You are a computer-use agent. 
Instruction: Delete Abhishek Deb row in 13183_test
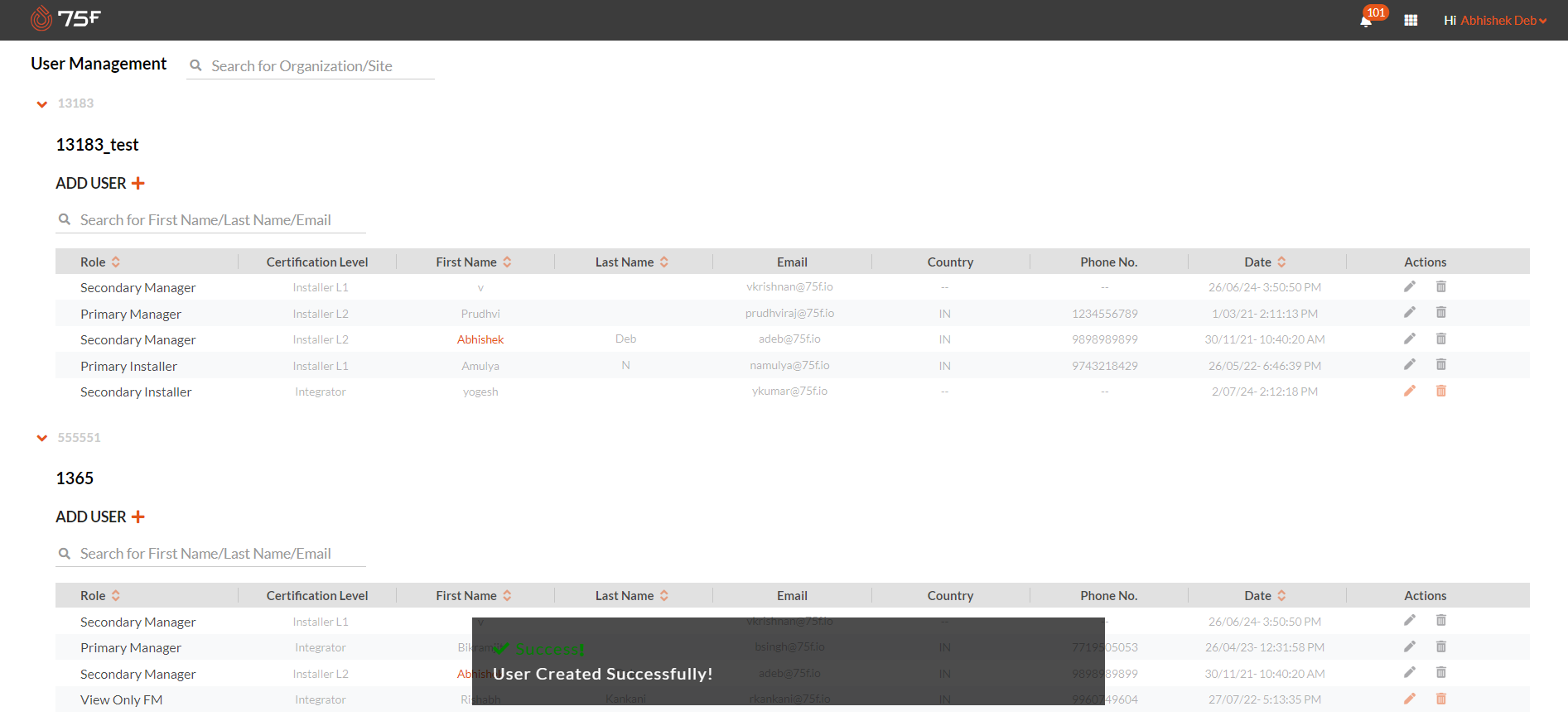click(1441, 339)
